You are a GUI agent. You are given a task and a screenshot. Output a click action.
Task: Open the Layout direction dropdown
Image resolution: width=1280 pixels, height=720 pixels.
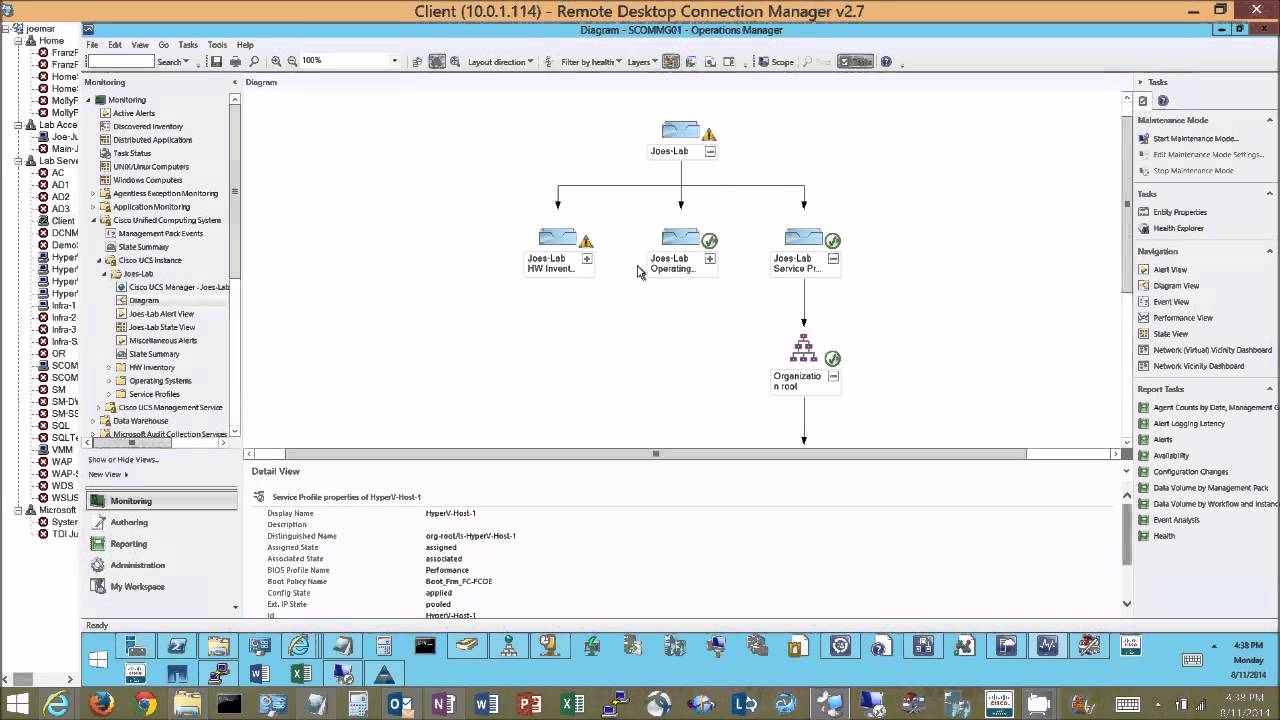500,62
